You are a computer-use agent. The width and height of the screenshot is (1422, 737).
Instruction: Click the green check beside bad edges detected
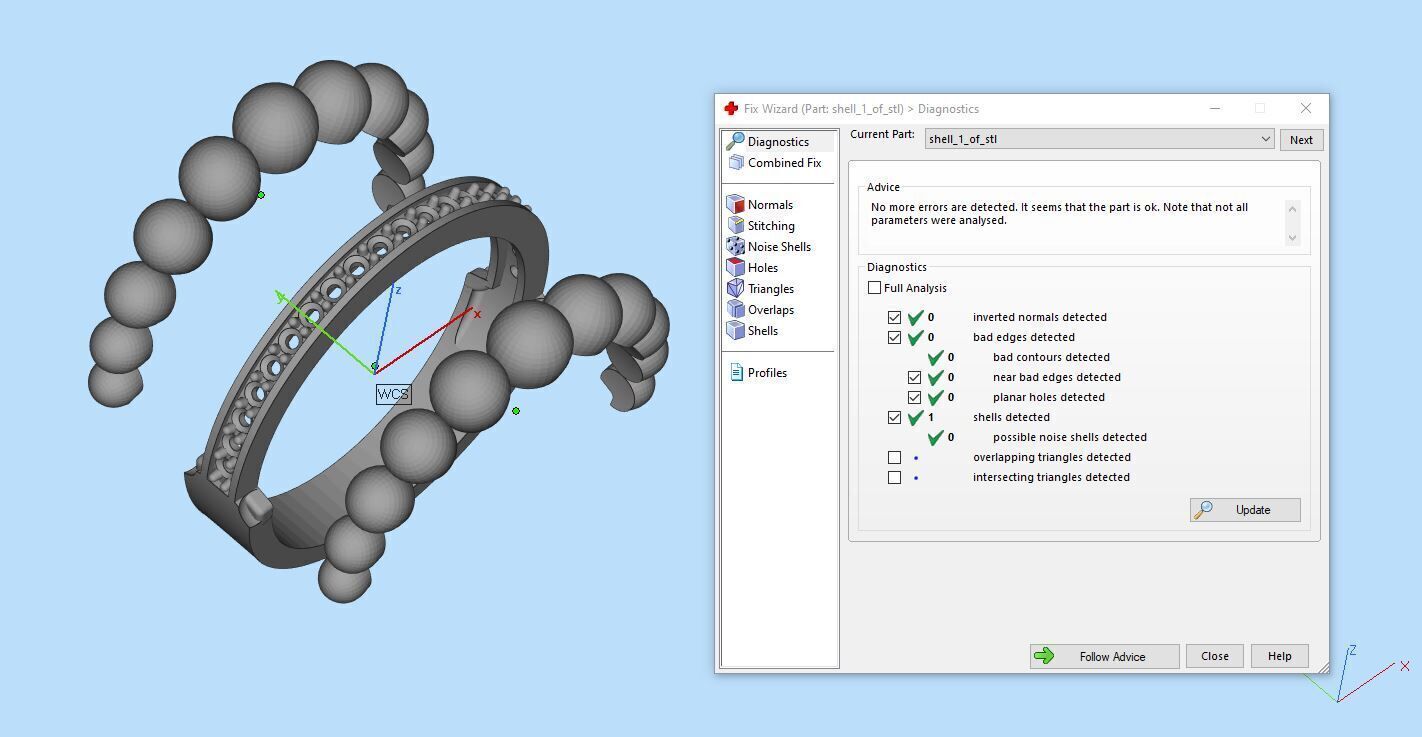coord(915,337)
